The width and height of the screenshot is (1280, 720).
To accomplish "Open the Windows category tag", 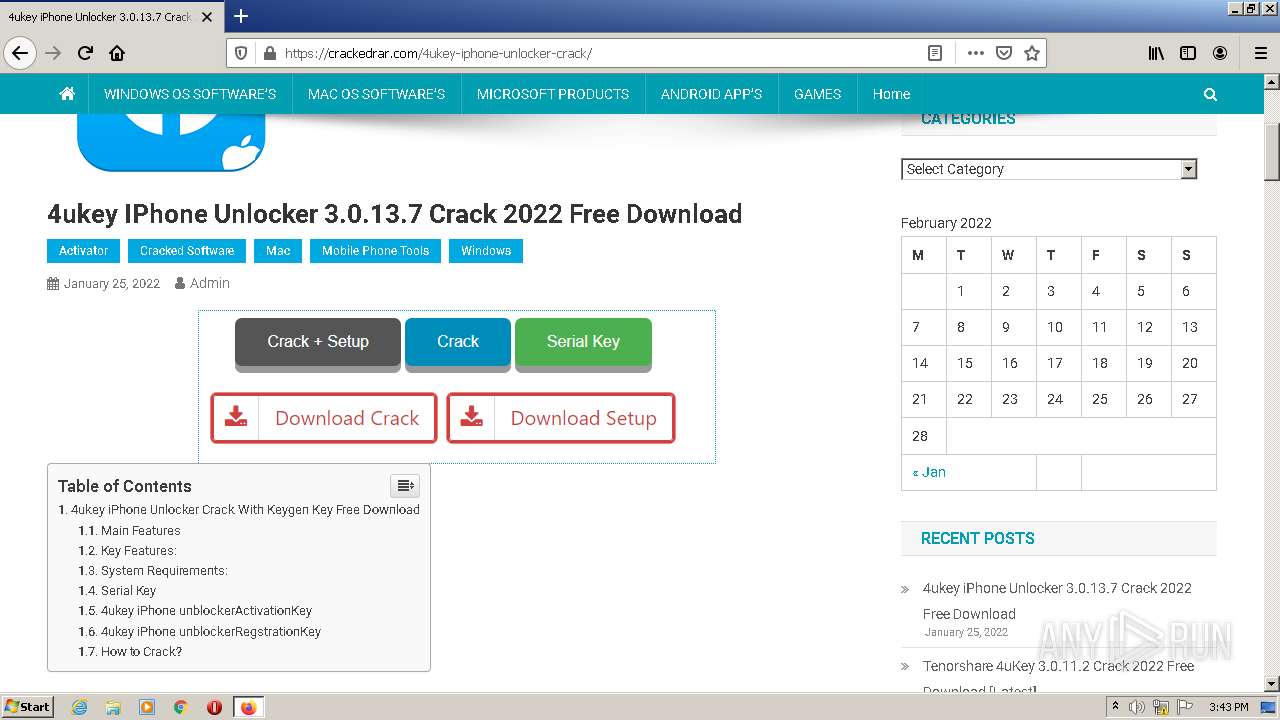I will (486, 251).
